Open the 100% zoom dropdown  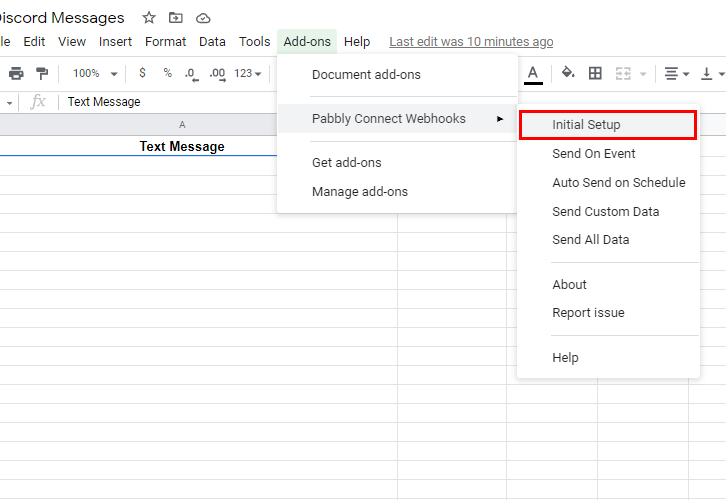click(x=95, y=73)
